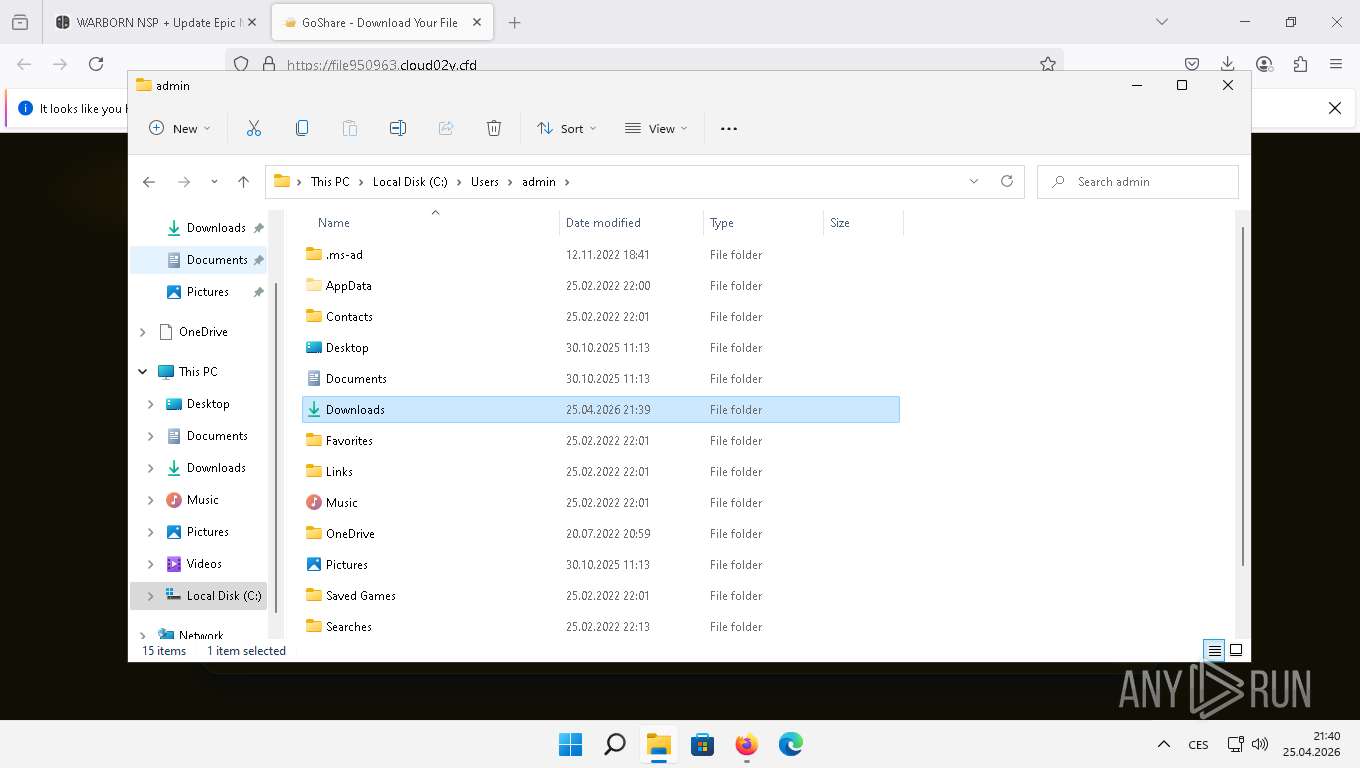
Task: Reload the Firefox page
Action: [96, 64]
